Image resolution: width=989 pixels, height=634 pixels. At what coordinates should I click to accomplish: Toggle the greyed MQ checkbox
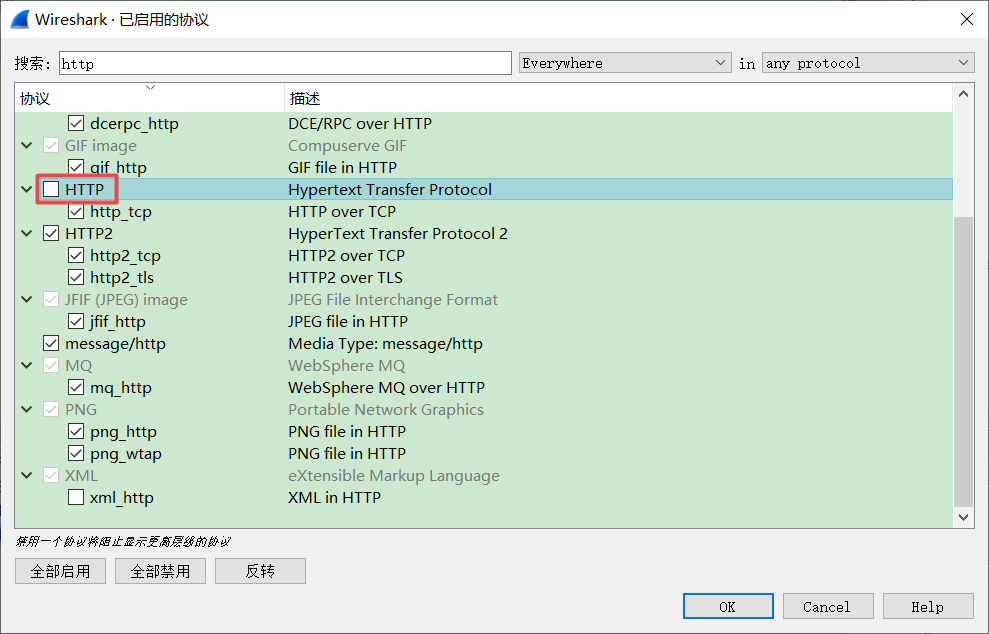click(51, 365)
